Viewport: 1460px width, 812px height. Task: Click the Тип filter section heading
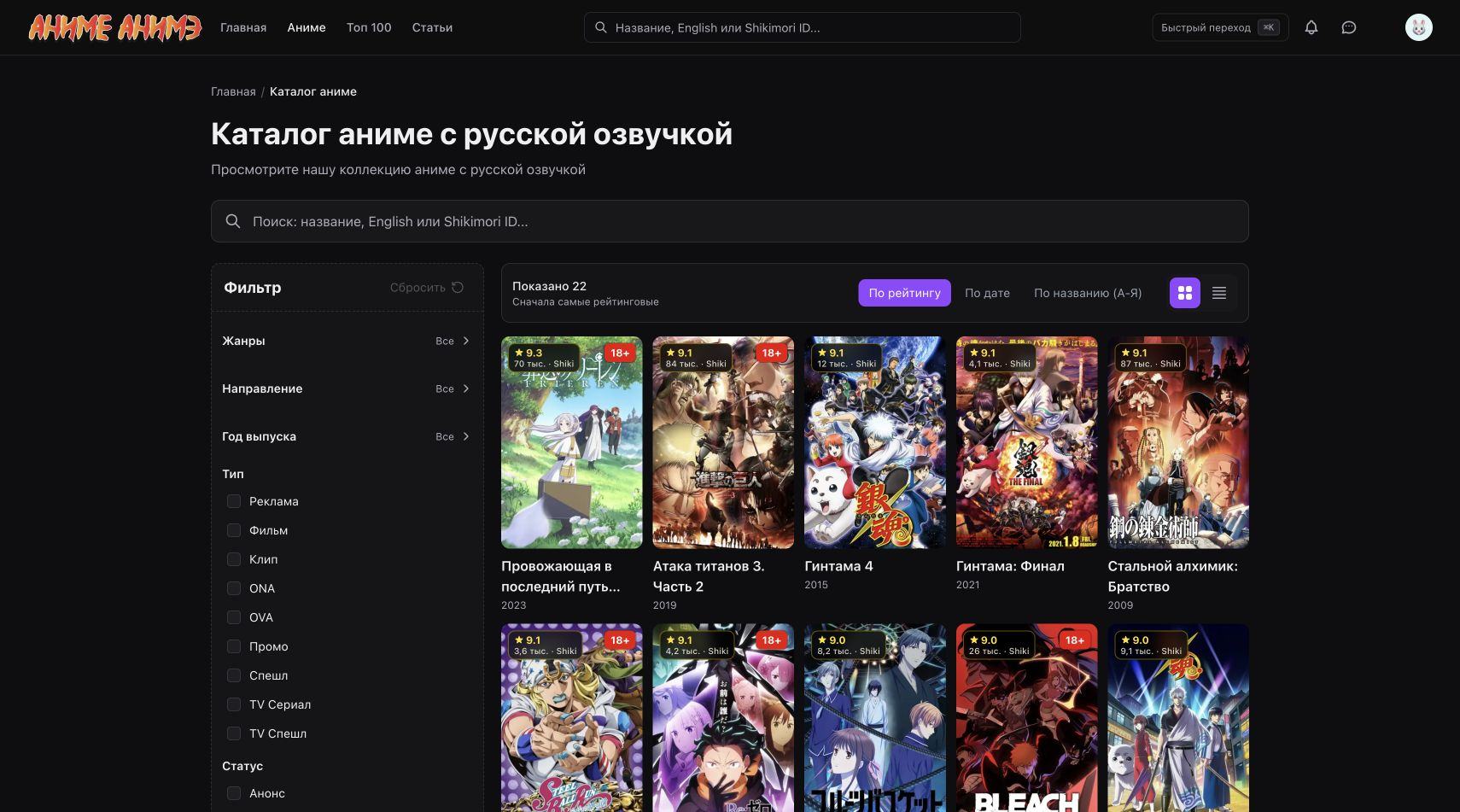click(233, 474)
